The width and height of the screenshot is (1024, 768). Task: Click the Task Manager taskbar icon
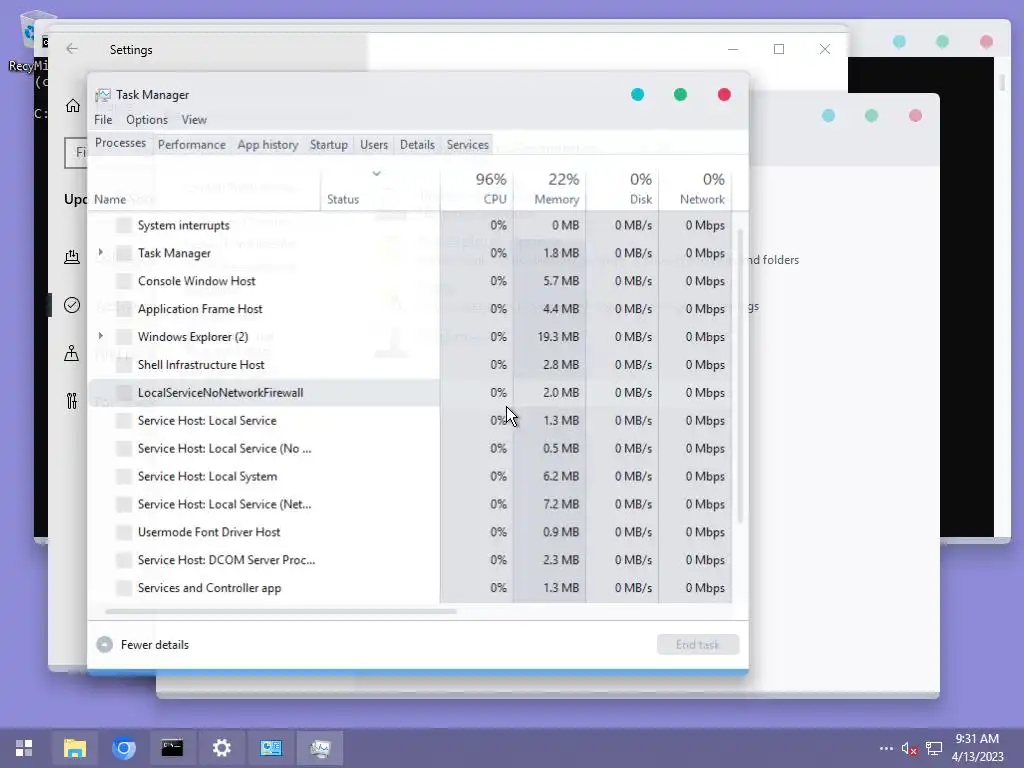(320, 748)
